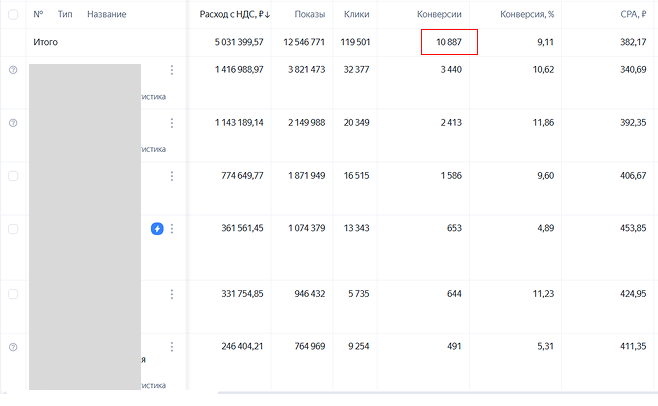This screenshot has height=406, width=658.
Task: Open three-dot menu in the 331 754,85 row
Action: [x=172, y=294]
